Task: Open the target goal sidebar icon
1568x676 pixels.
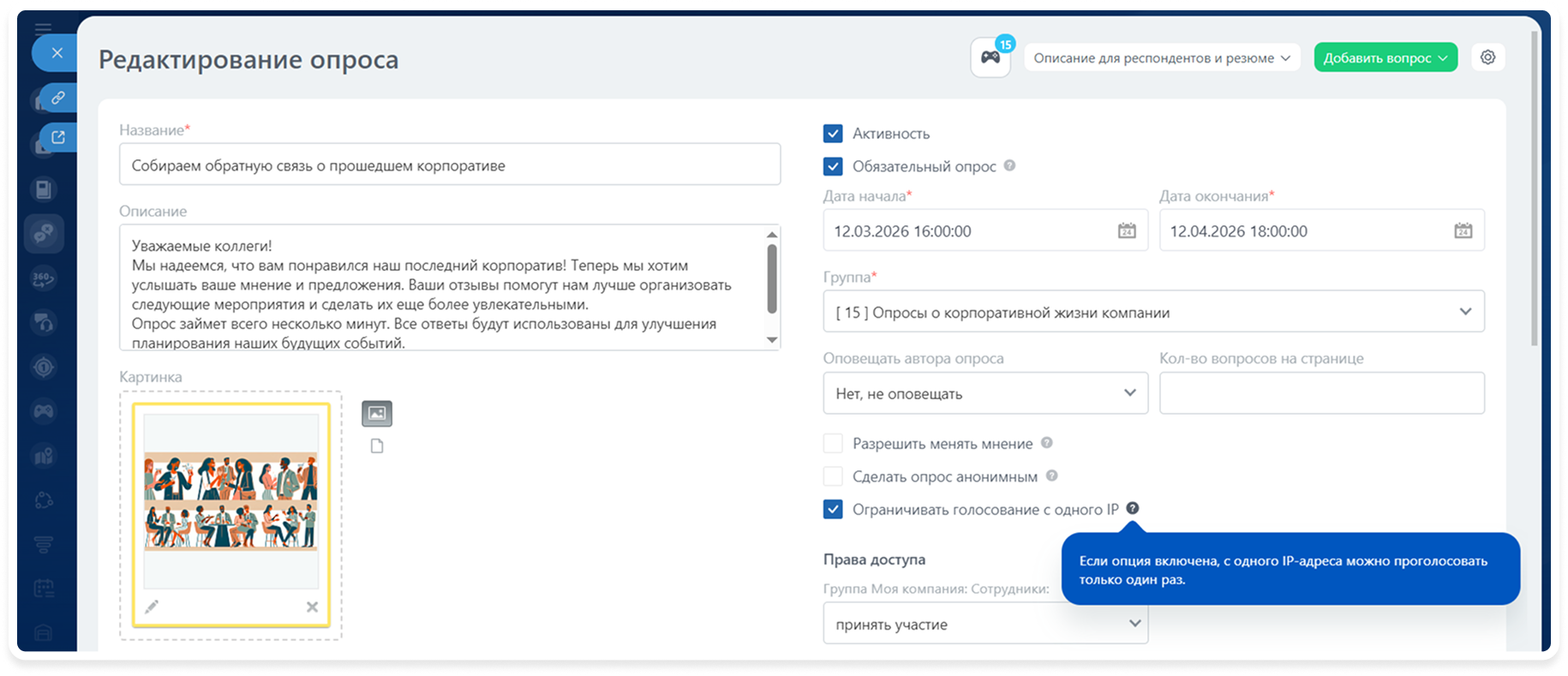Action: (44, 367)
